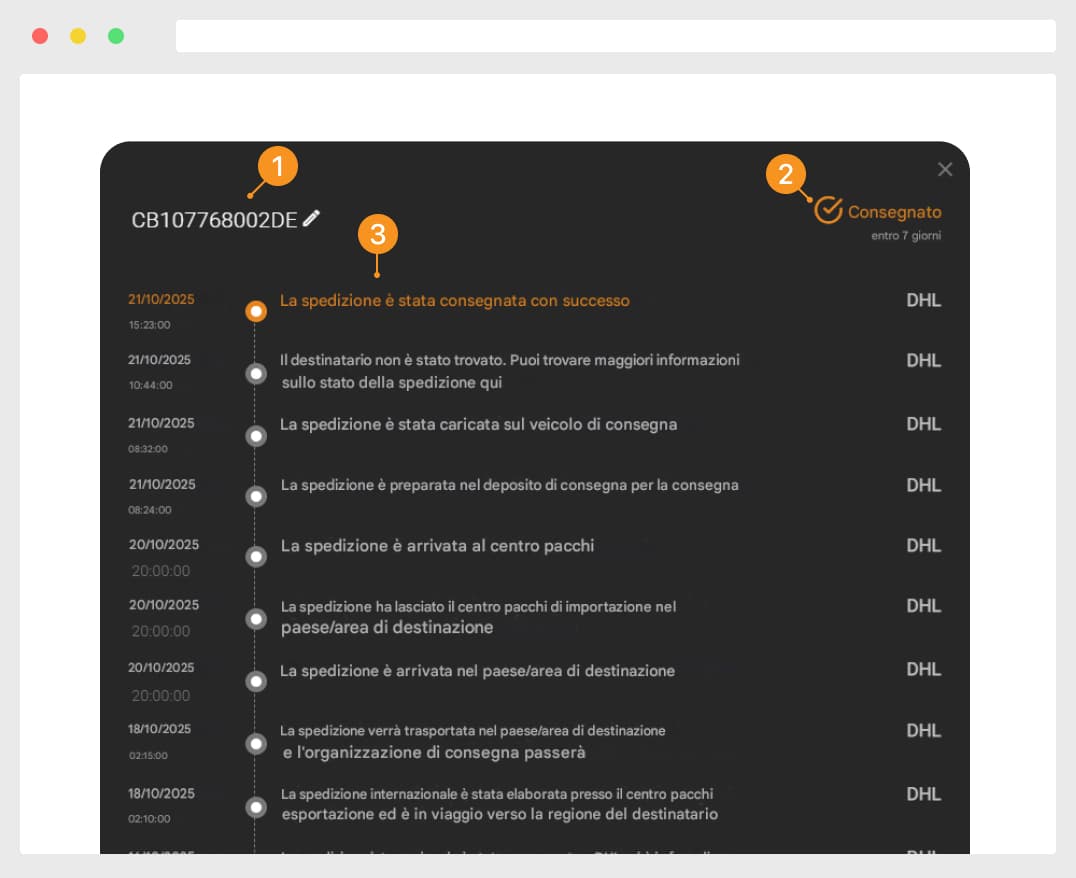
Task: Click the pencil edit icon beside tracking number
Action: pyautogui.click(x=312, y=218)
